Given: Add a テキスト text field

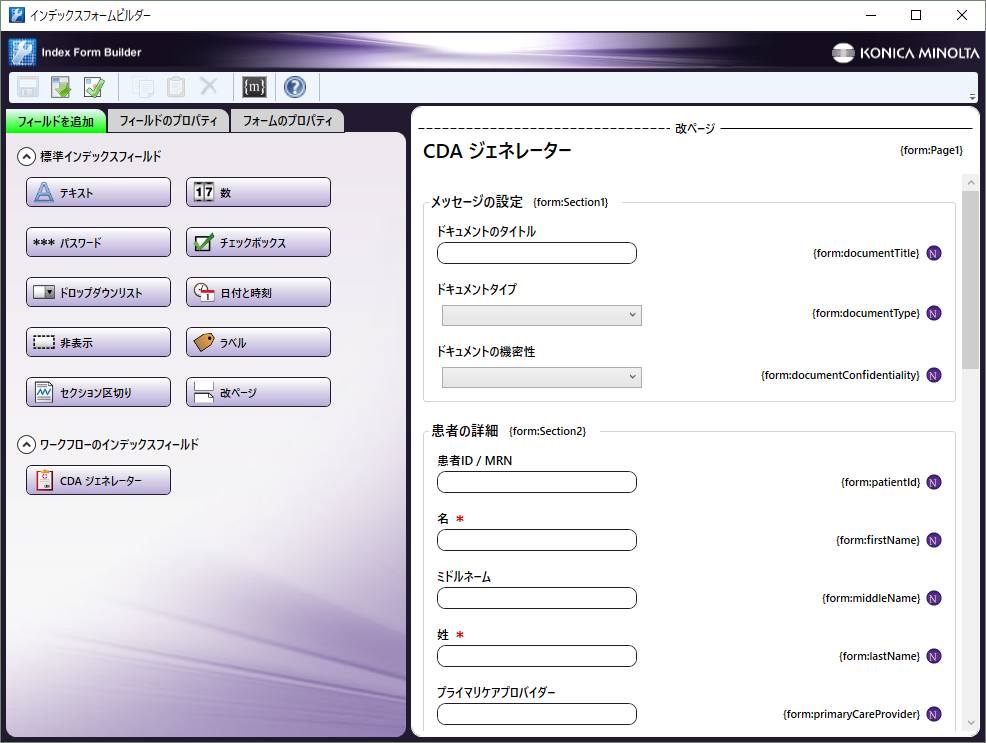Looking at the screenshot, I should tap(97, 192).
